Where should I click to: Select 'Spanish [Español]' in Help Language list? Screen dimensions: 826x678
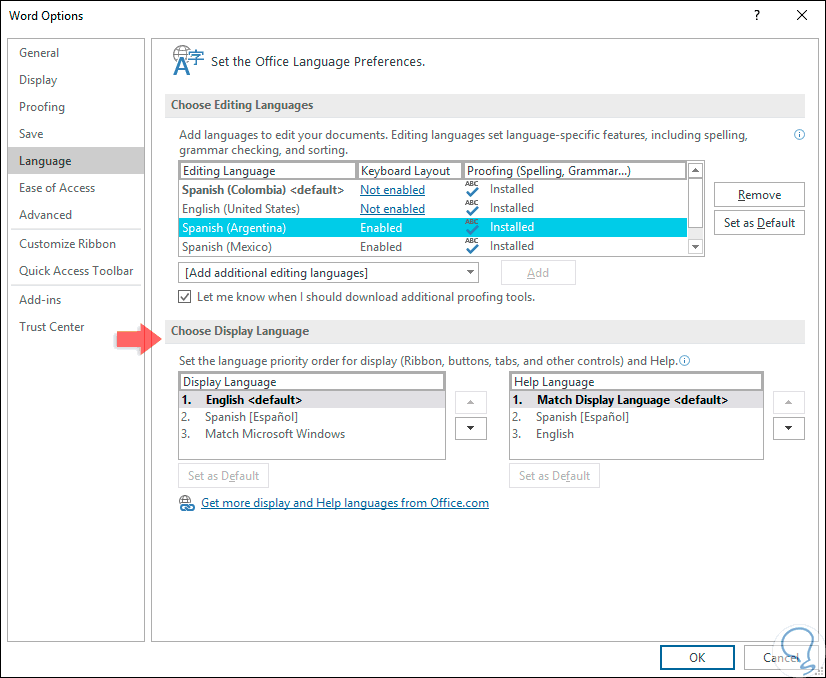(636, 417)
